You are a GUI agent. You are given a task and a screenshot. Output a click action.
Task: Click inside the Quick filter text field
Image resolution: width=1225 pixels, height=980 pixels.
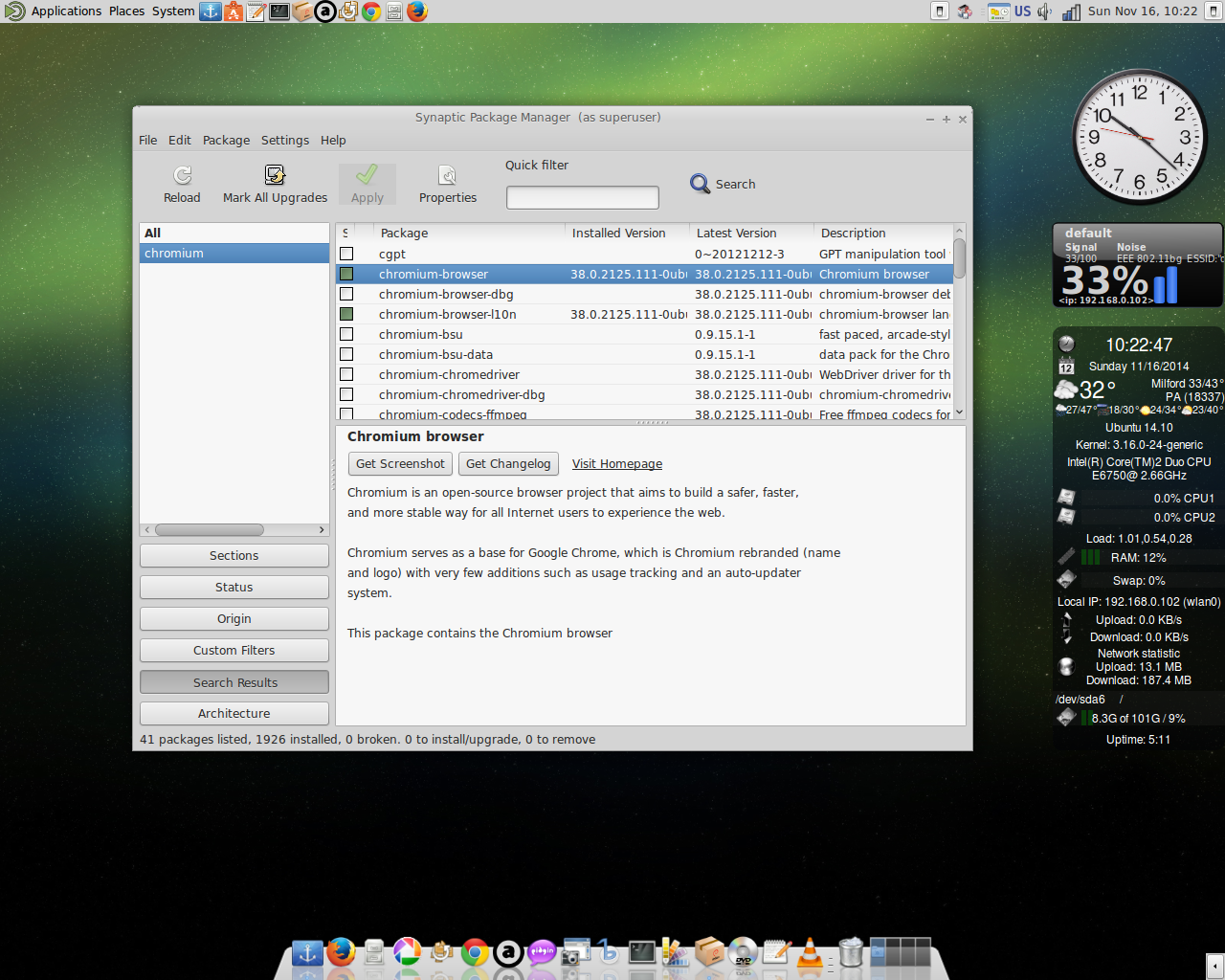(x=582, y=197)
